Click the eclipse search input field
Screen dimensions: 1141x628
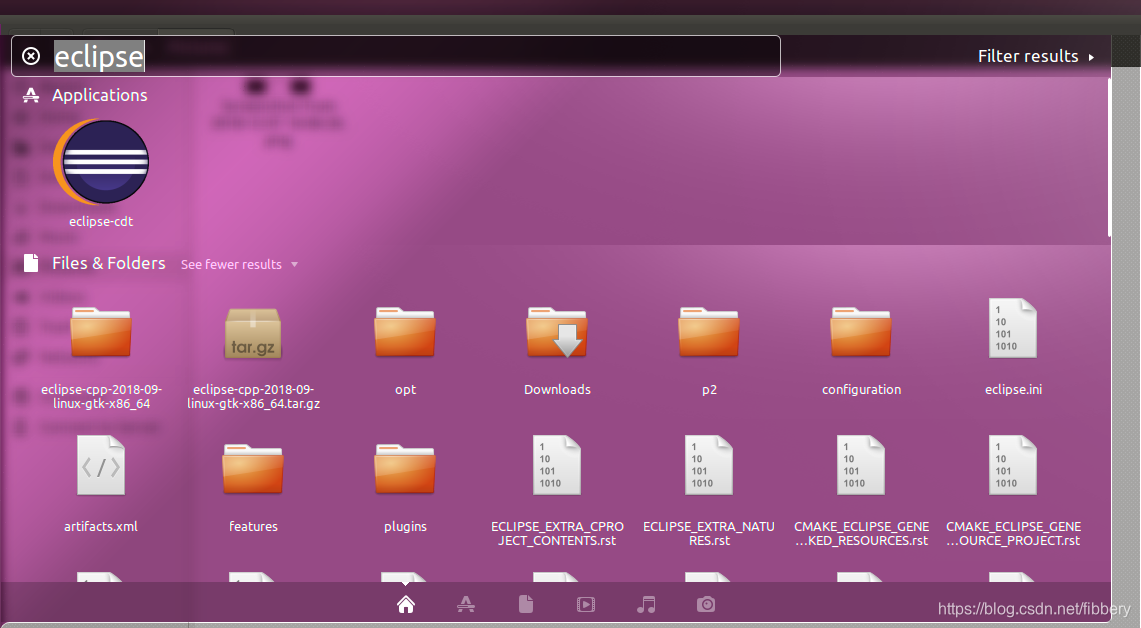tap(396, 56)
